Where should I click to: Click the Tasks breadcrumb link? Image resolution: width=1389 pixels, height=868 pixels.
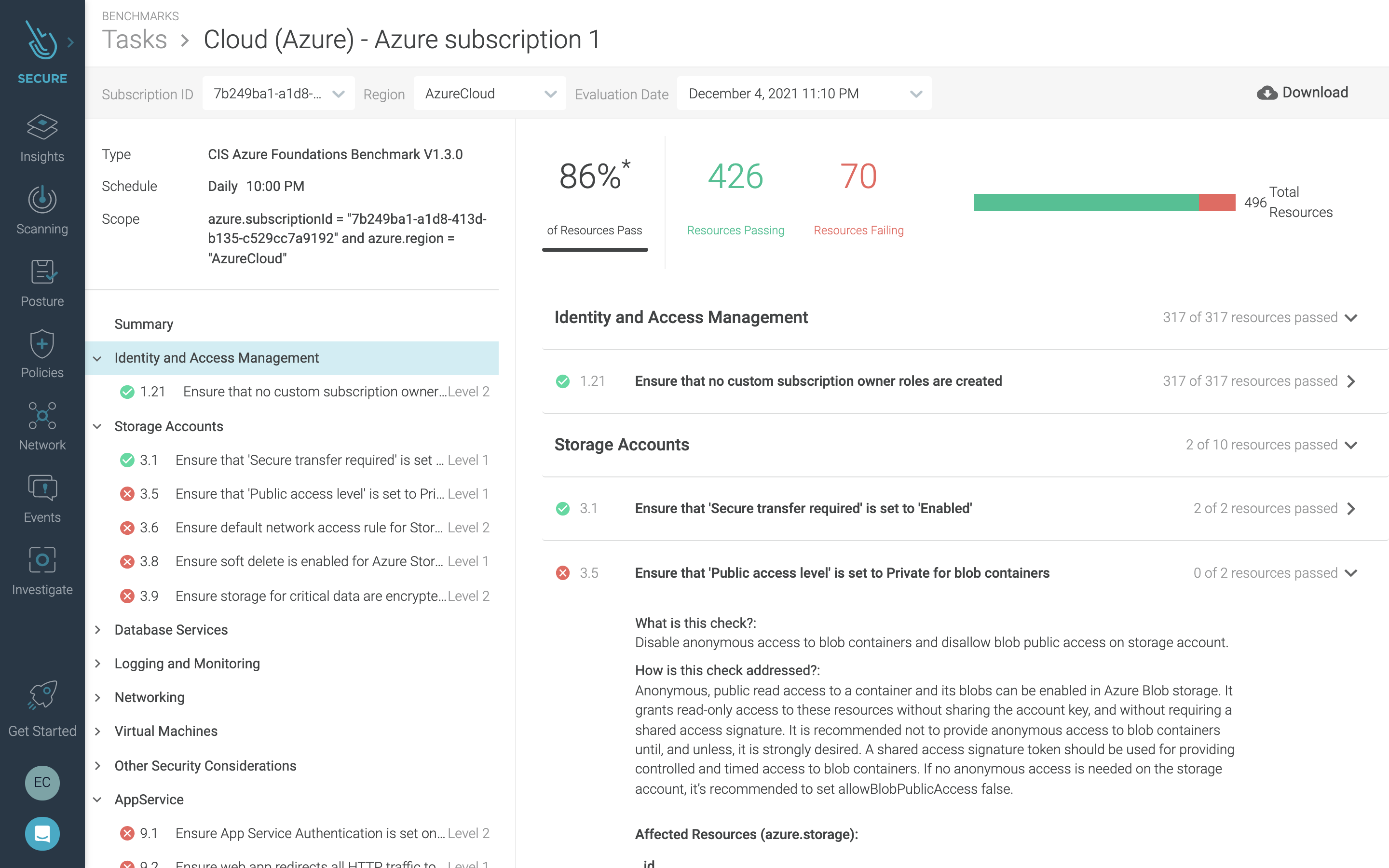click(134, 39)
